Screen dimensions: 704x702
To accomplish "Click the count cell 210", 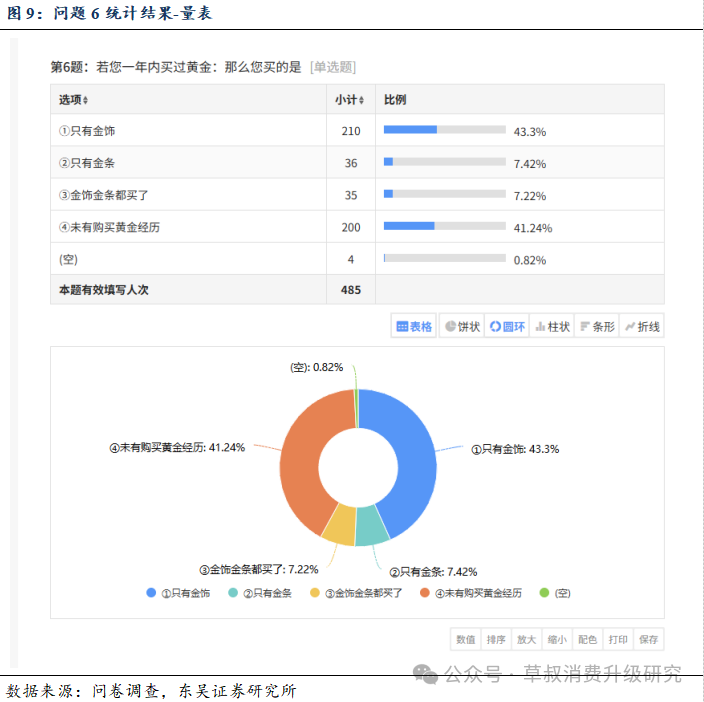I will [x=351, y=131].
